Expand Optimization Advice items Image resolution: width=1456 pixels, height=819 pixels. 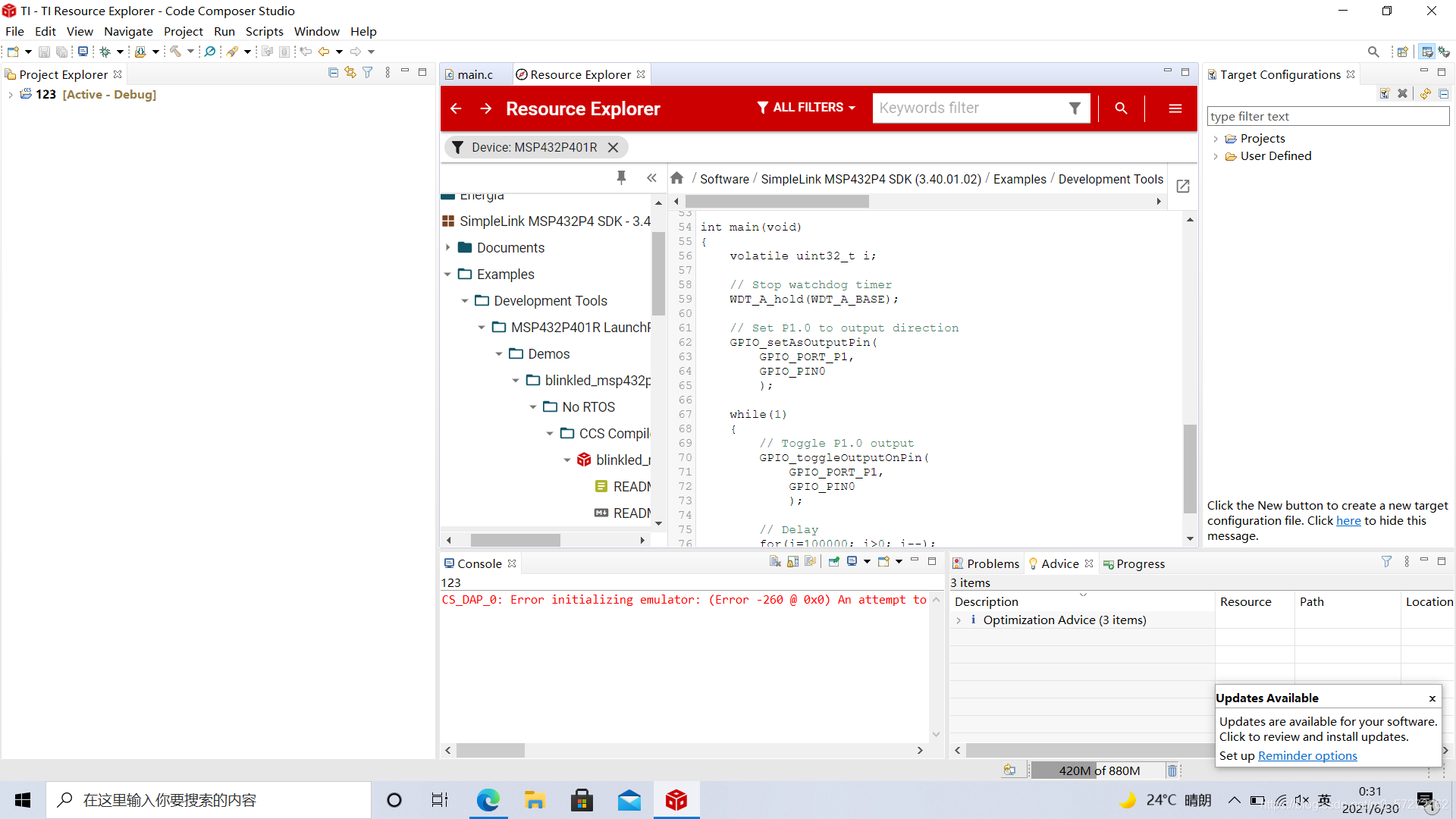coord(959,620)
